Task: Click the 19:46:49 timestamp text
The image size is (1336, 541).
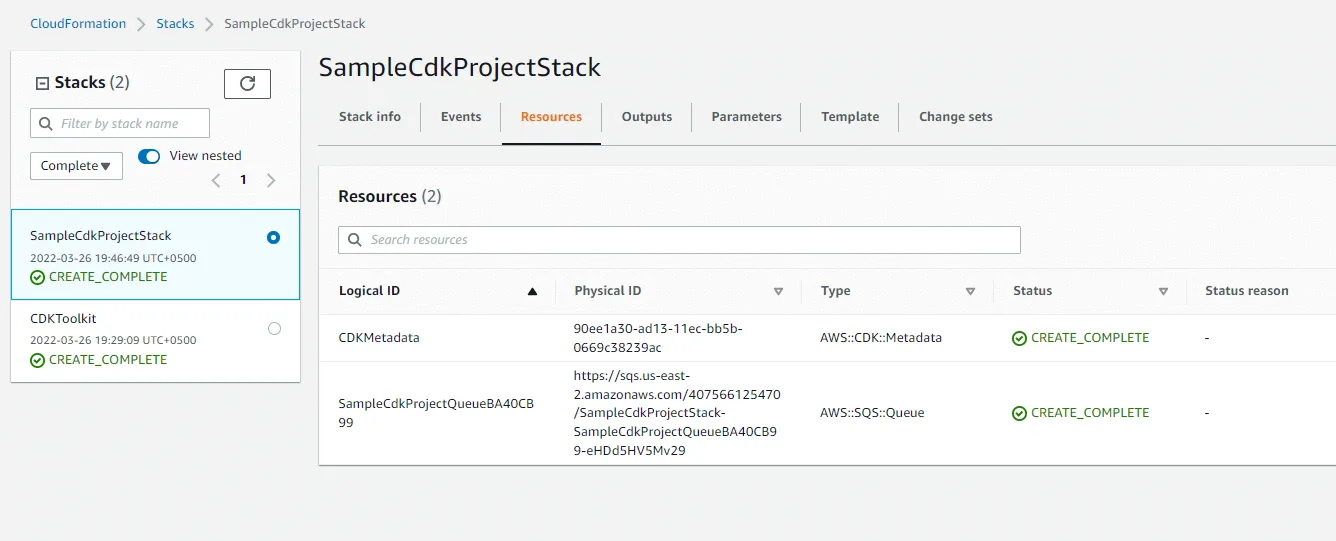Action: tap(113, 258)
